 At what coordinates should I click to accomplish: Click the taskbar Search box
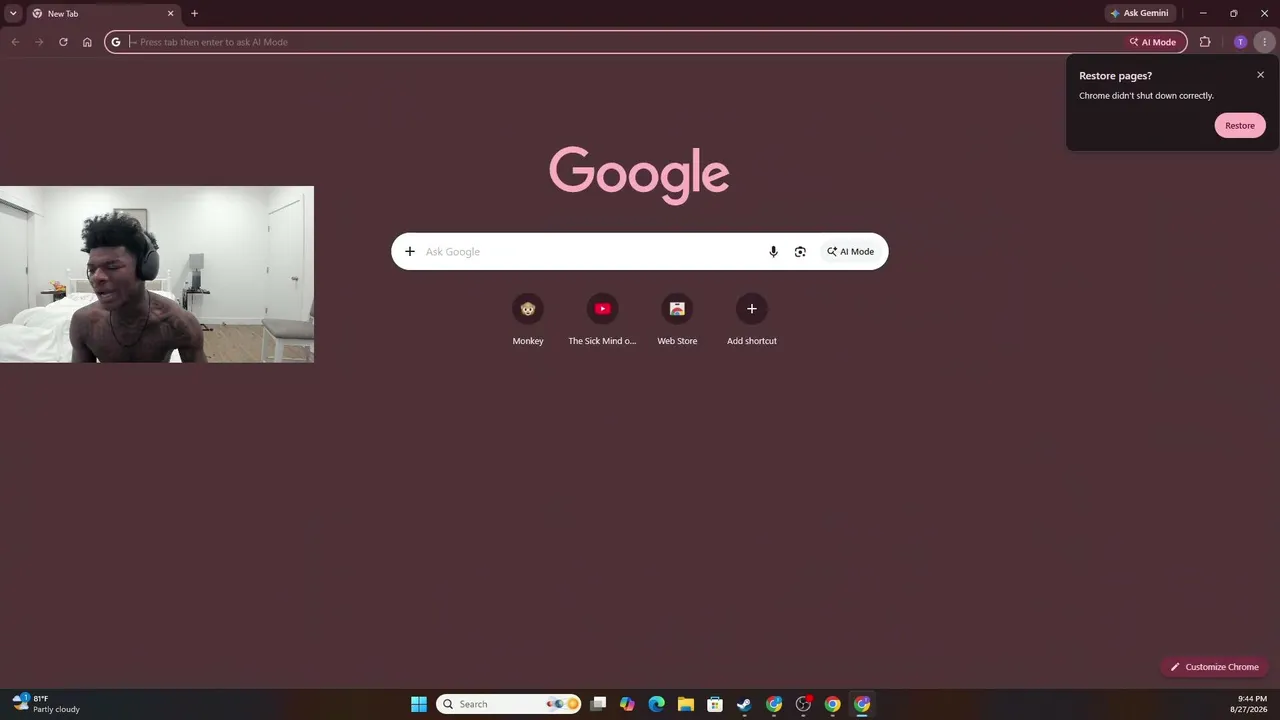click(x=509, y=704)
